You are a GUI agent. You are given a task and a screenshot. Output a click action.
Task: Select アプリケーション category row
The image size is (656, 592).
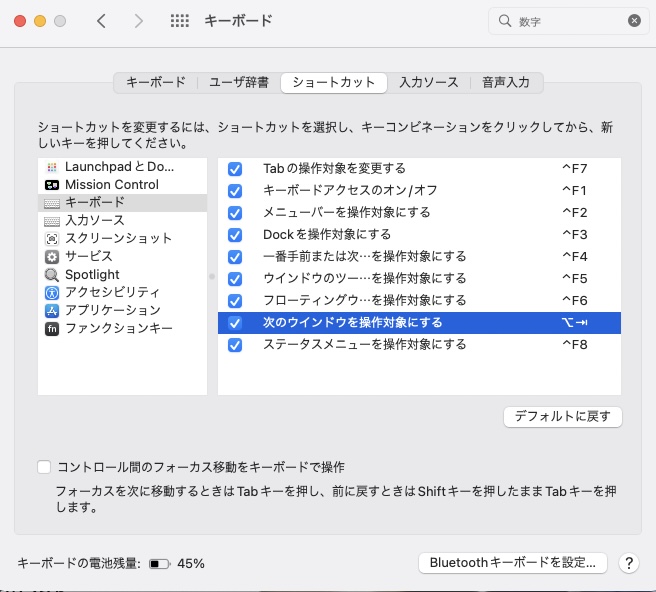122,311
